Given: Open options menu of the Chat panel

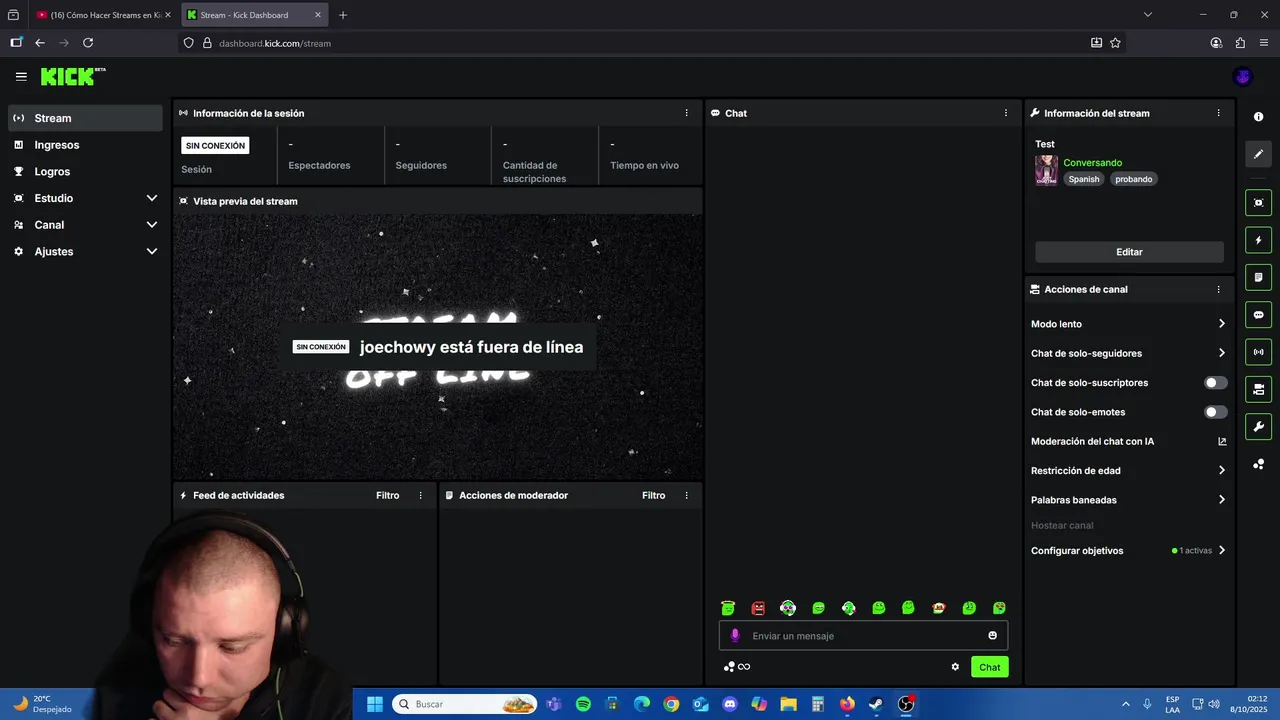Looking at the screenshot, I should coord(1006,113).
